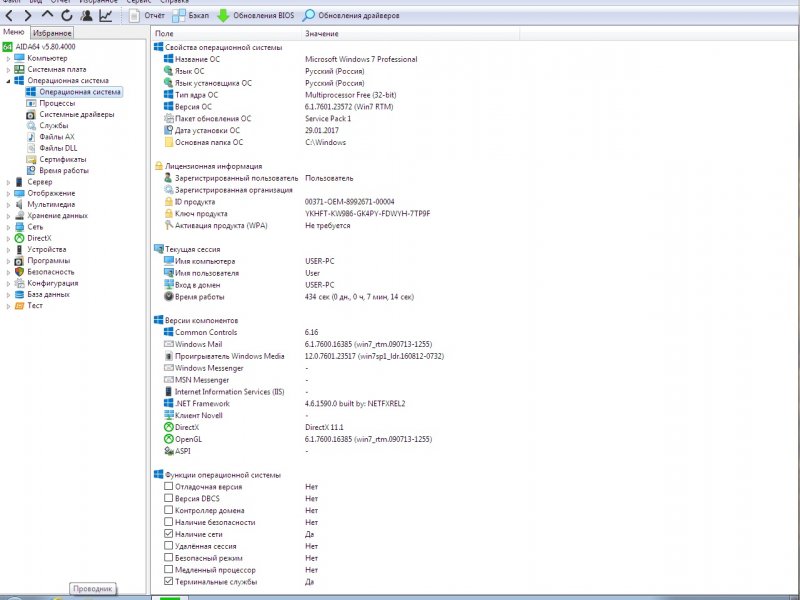Screen dimensions: 800x600
Task: Toggle the Безопасный режим checkbox
Action: 168,557
